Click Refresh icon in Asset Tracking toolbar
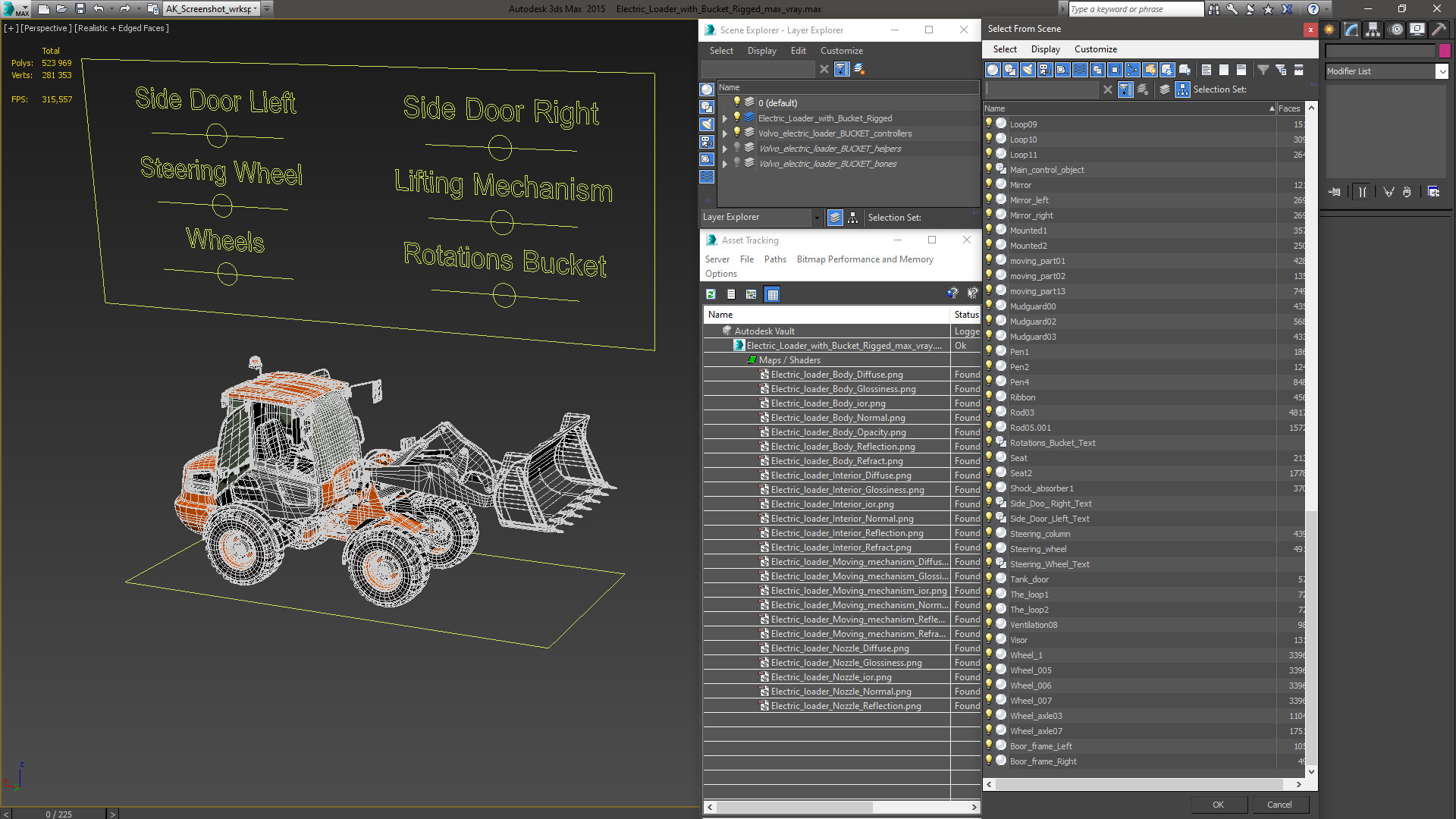This screenshot has height=819, width=1456. click(x=711, y=294)
